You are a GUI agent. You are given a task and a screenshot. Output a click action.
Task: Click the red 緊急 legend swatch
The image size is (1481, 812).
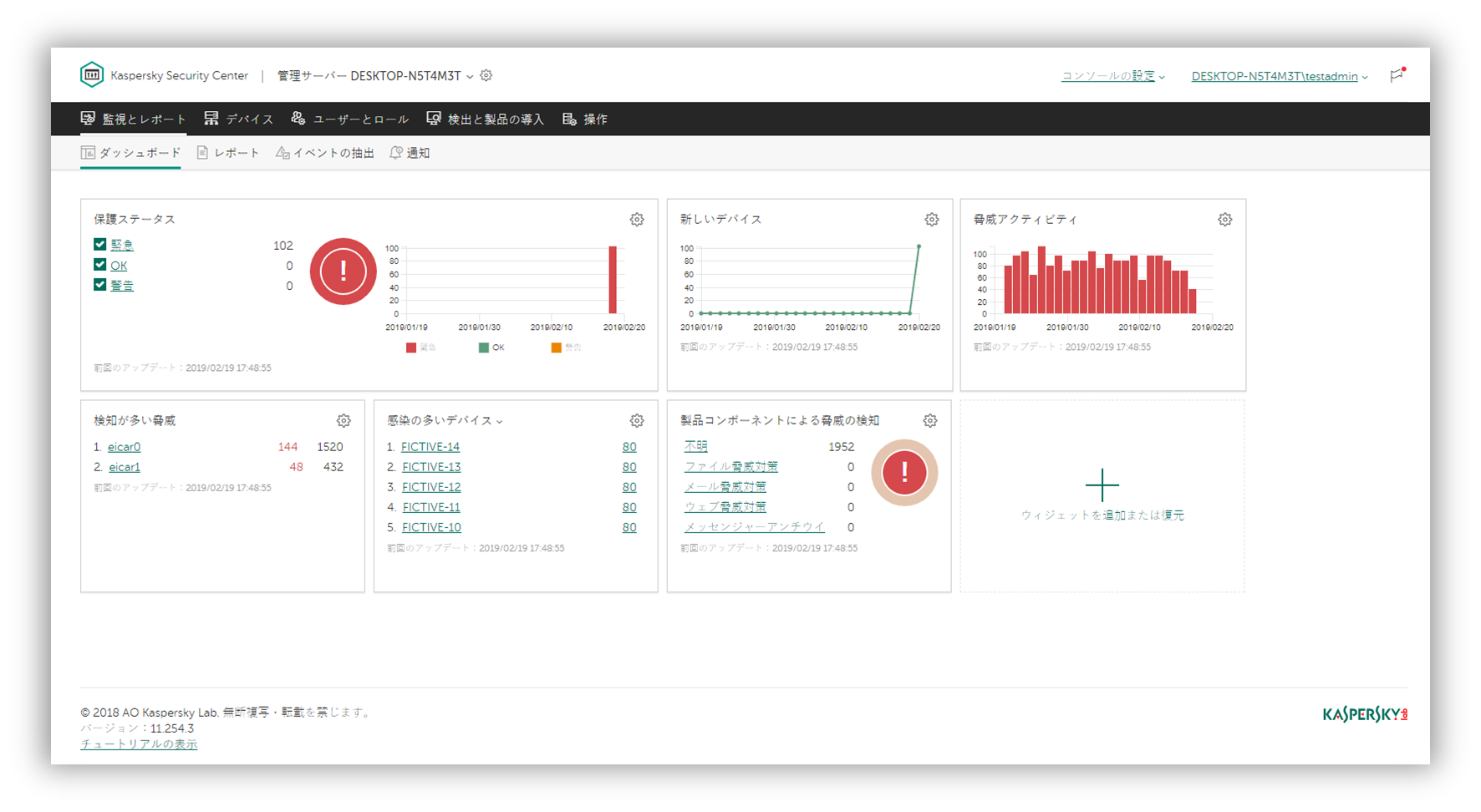coord(411,348)
